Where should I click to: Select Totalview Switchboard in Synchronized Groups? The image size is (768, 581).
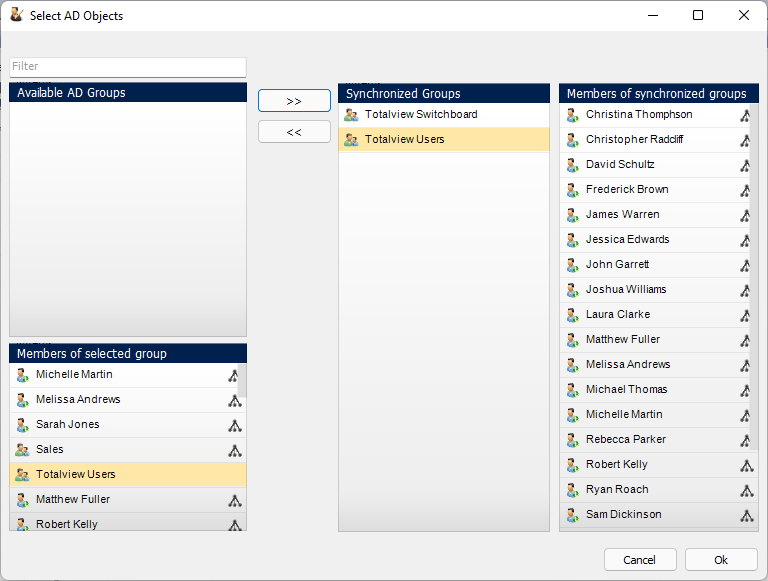[x=444, y=115]
